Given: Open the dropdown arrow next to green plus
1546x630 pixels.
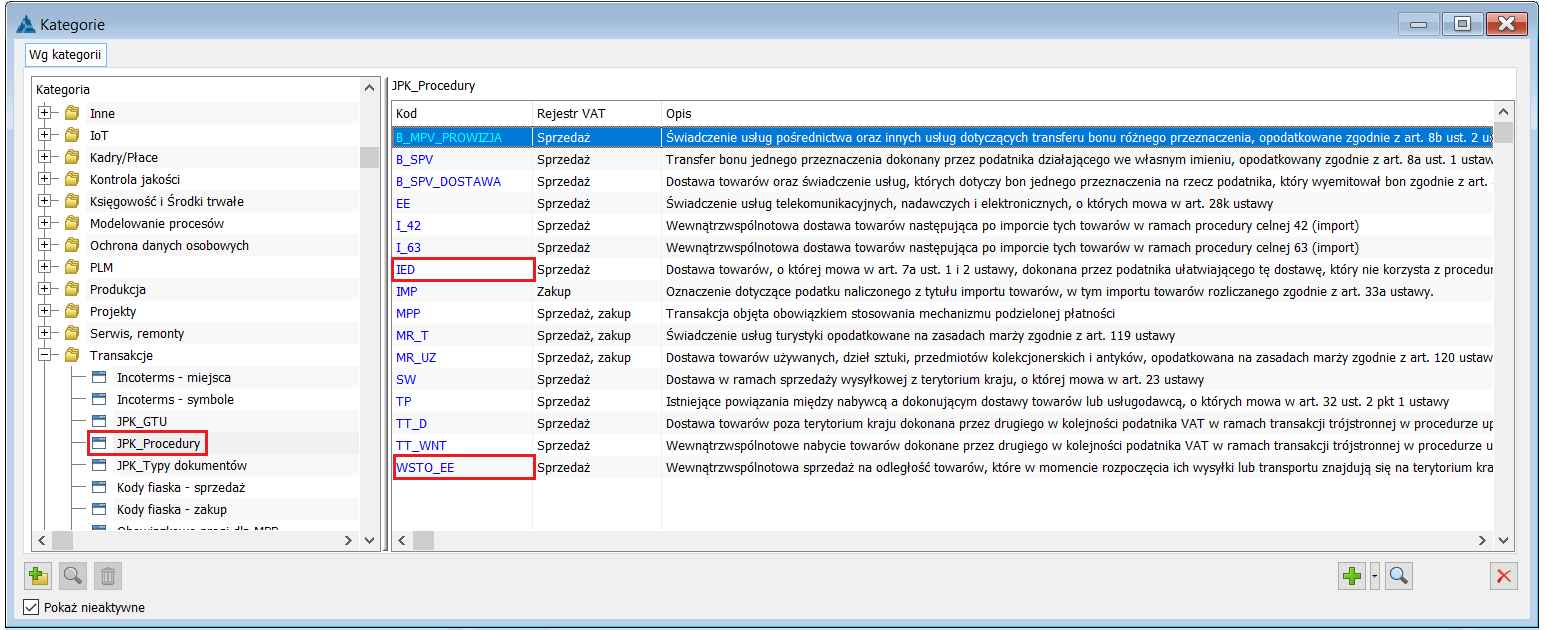Looking at the screenshot, I should [1374, 575].
